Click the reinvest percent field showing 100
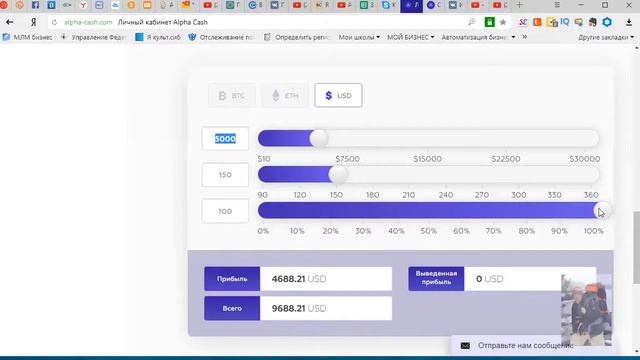Viewport: 640px width, 360px height. point(225,211)
